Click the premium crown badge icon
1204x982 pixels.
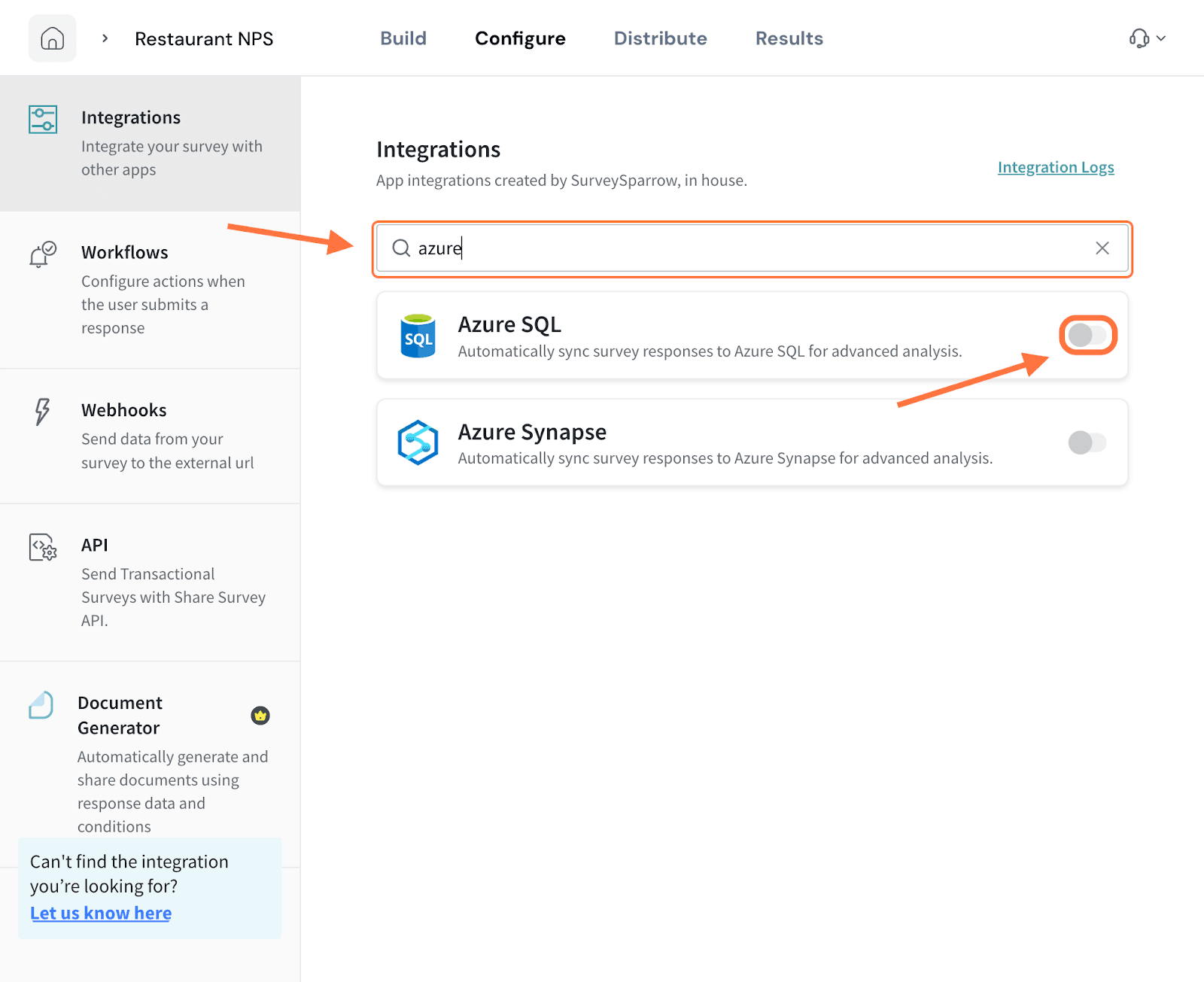pyautogui.click(x=260, y=716)
